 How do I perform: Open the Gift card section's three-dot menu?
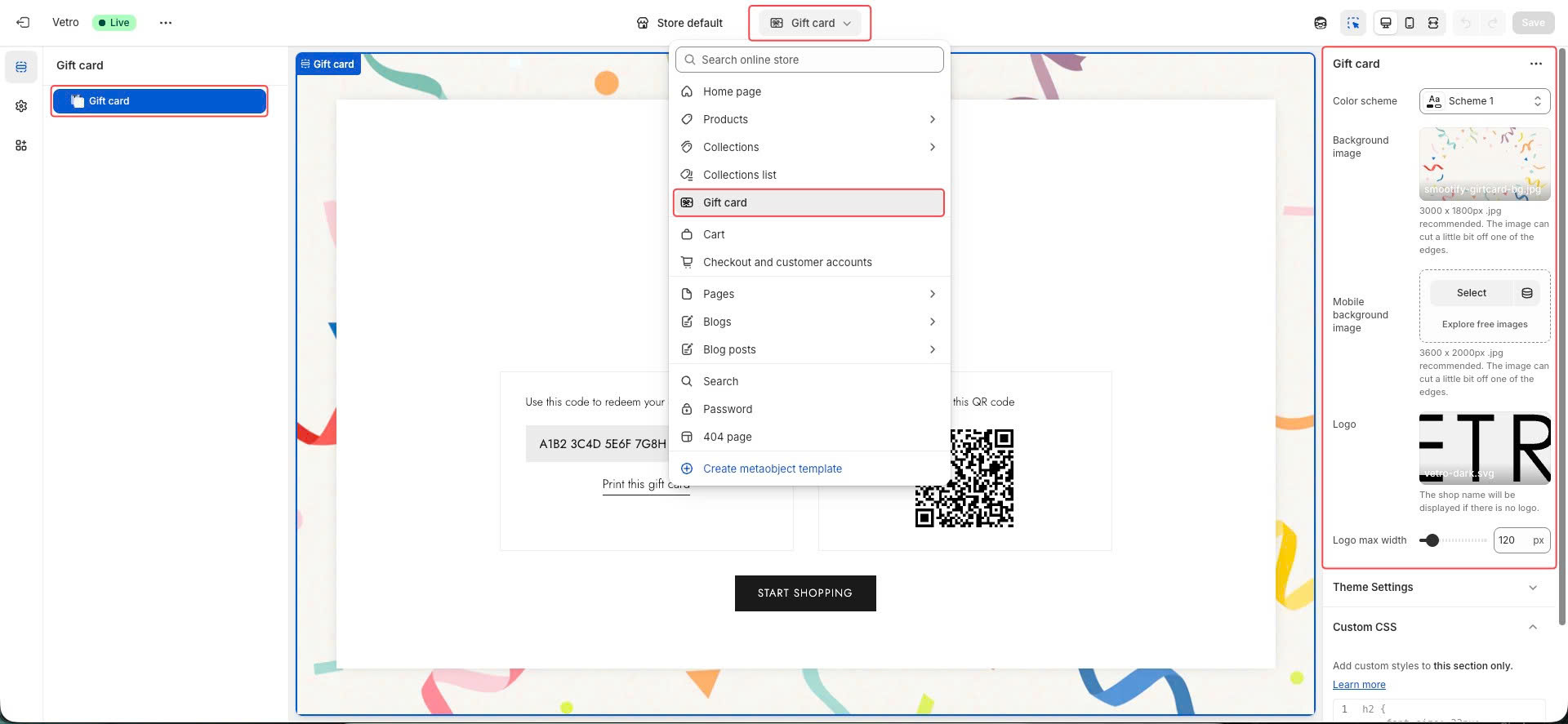click(1535, 64)
